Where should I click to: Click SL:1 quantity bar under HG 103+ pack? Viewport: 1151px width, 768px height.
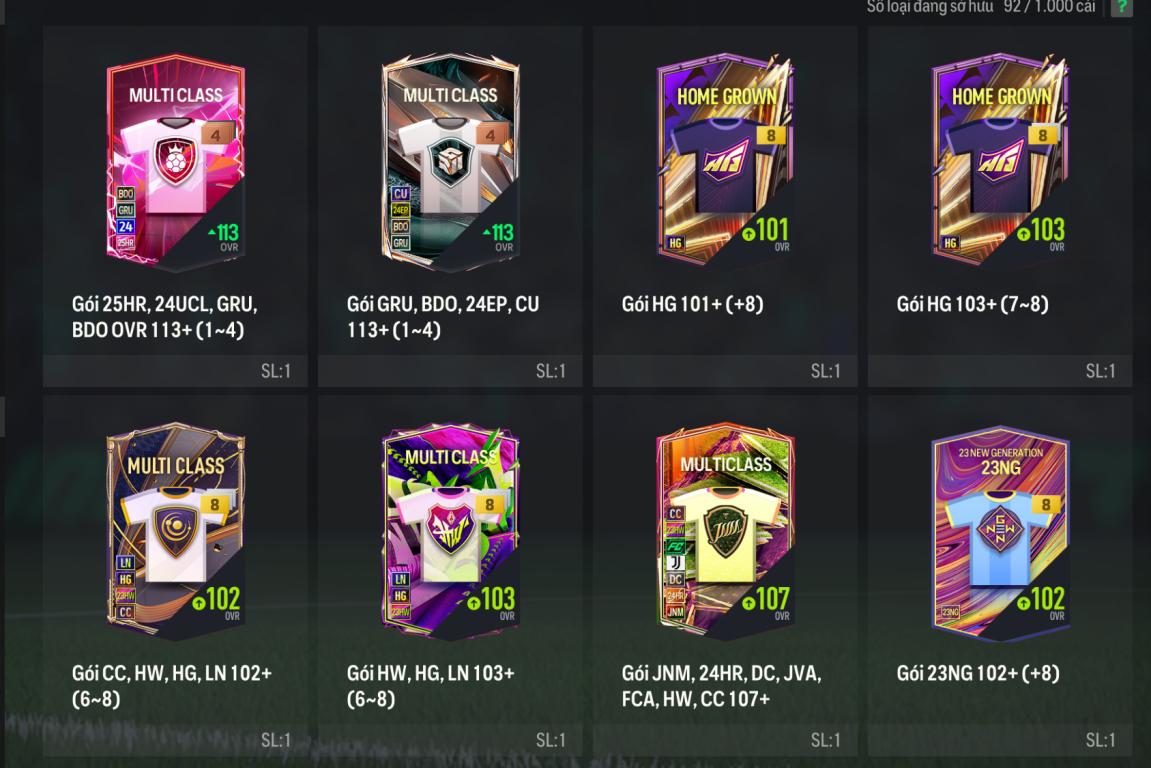[1000, 371]
